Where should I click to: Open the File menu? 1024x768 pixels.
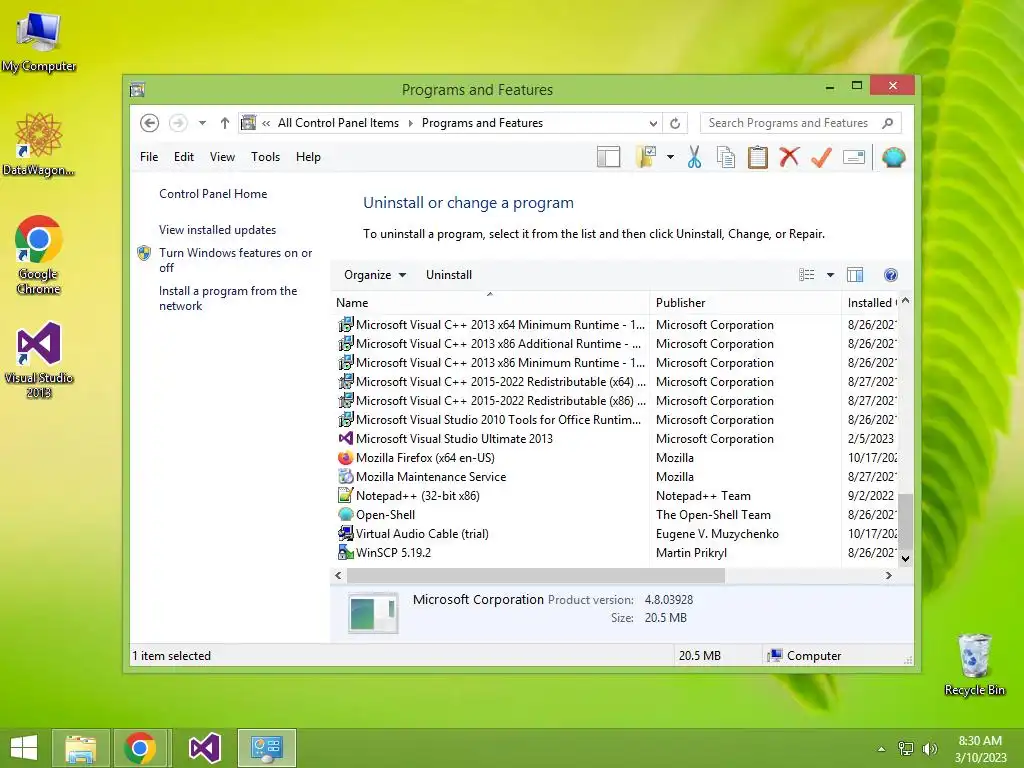pyautogui.click(x=149, y=157)
